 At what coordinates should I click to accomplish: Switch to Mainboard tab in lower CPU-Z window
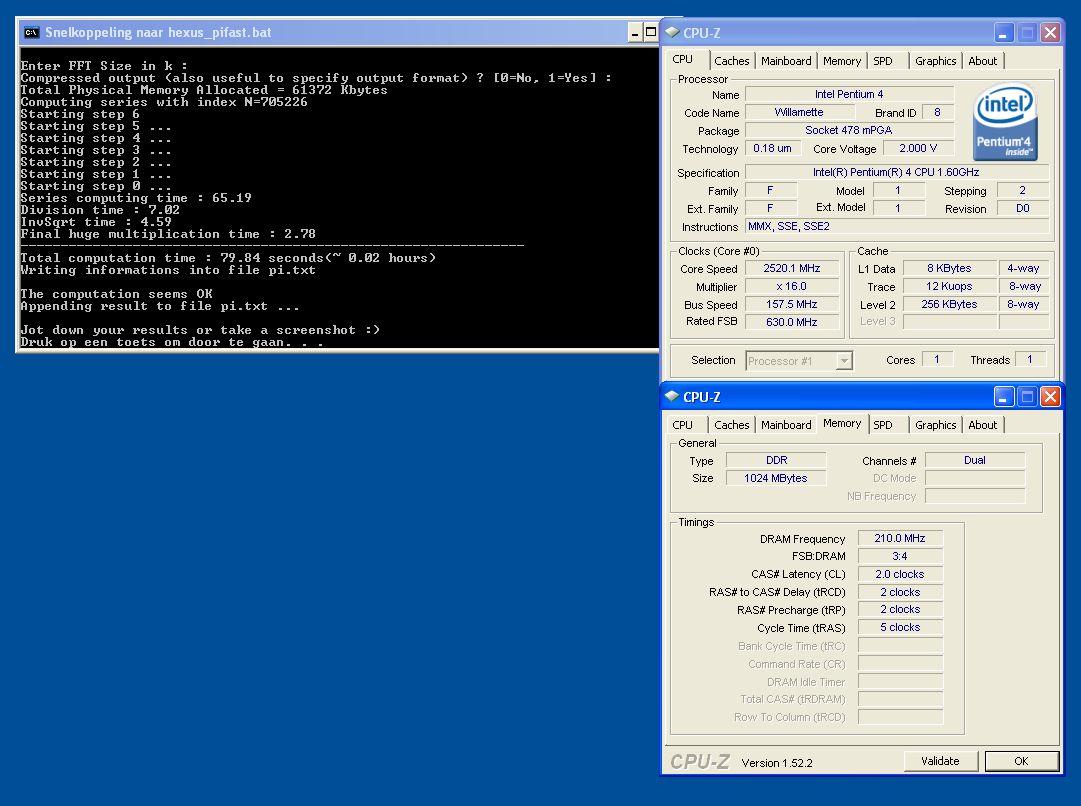pos(786,425)
